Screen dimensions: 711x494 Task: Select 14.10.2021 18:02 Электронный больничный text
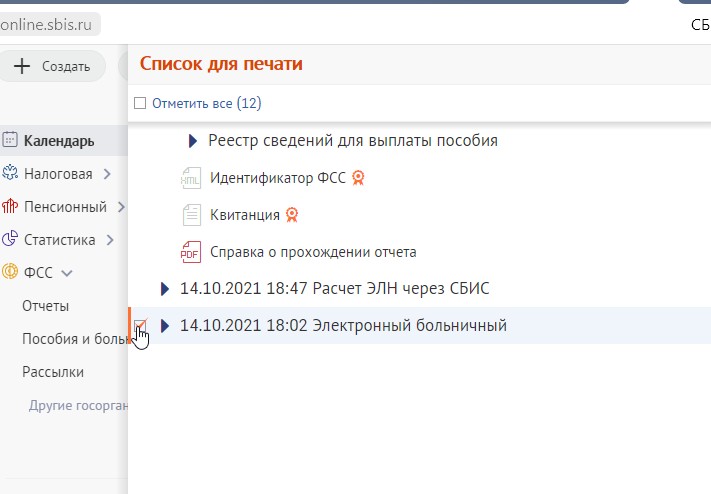pos(343,326)
